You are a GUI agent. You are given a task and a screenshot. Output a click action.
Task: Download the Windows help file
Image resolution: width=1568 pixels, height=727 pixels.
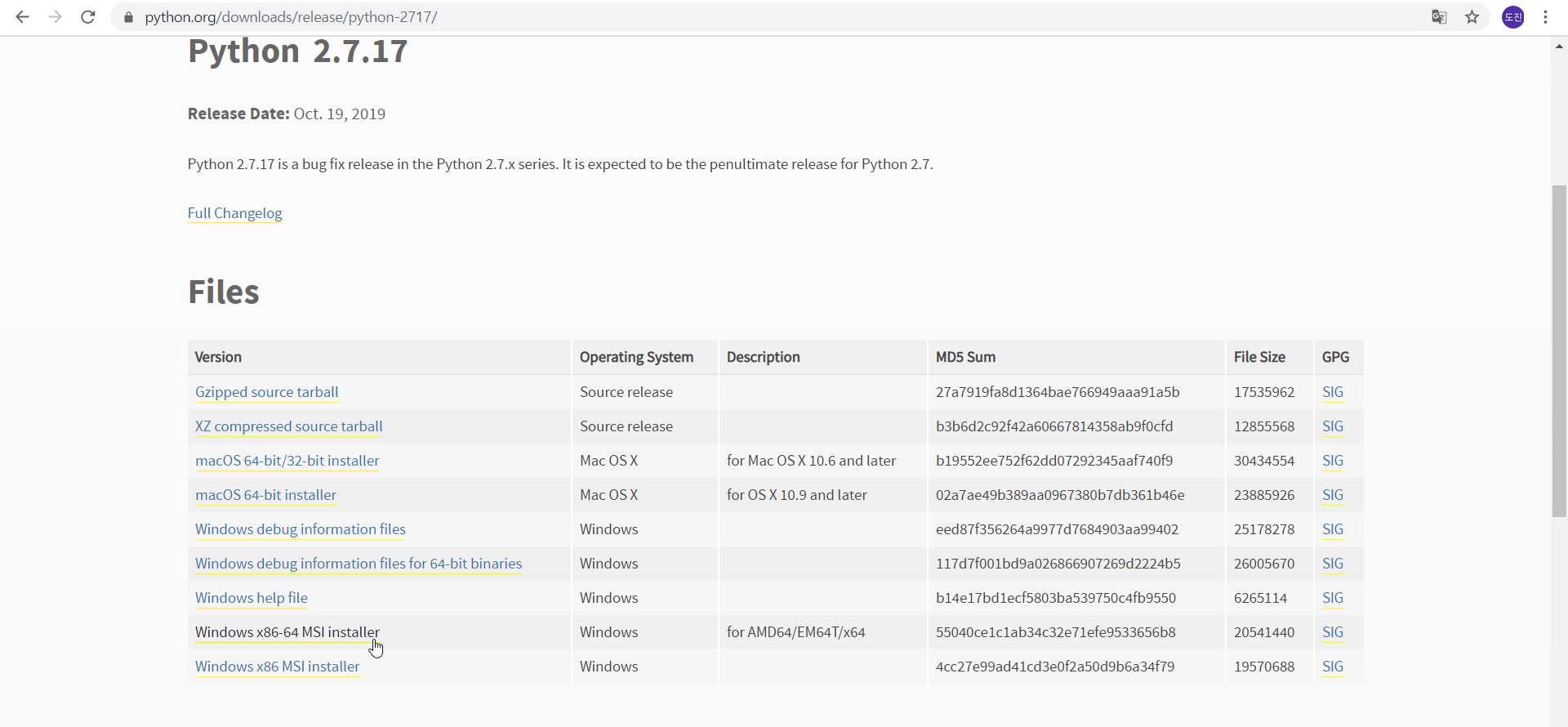tap(252, 598)
